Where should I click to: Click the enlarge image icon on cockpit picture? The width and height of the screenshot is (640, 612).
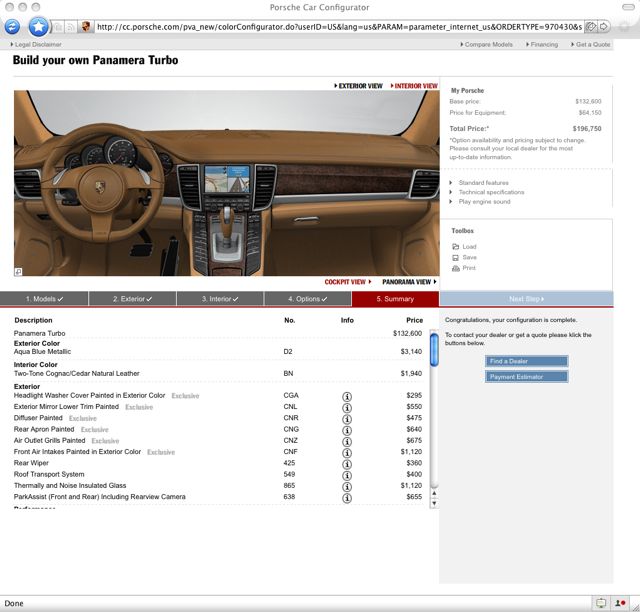(x=18, y=272)
